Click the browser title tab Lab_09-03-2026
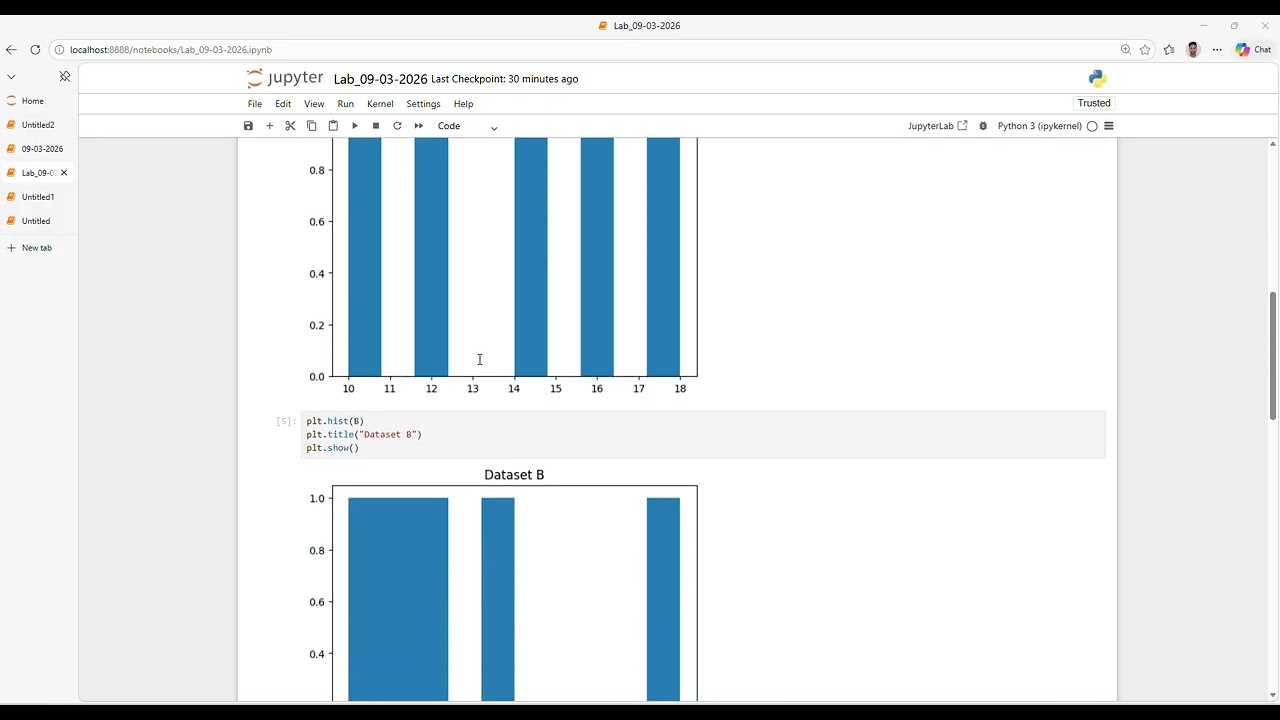The image size is (1280, 720). 639,26
